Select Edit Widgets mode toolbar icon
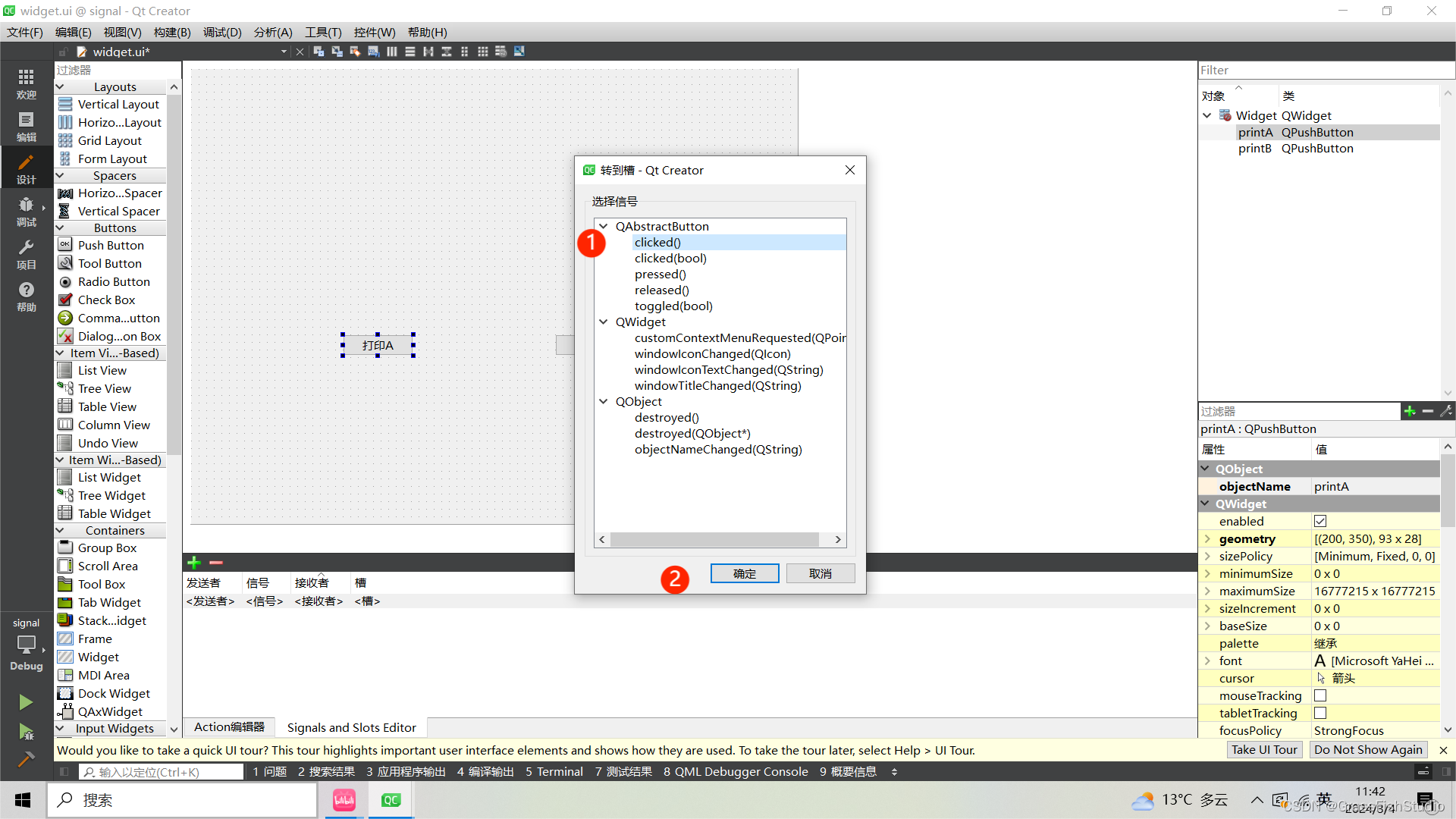 (x=318, y=52)
